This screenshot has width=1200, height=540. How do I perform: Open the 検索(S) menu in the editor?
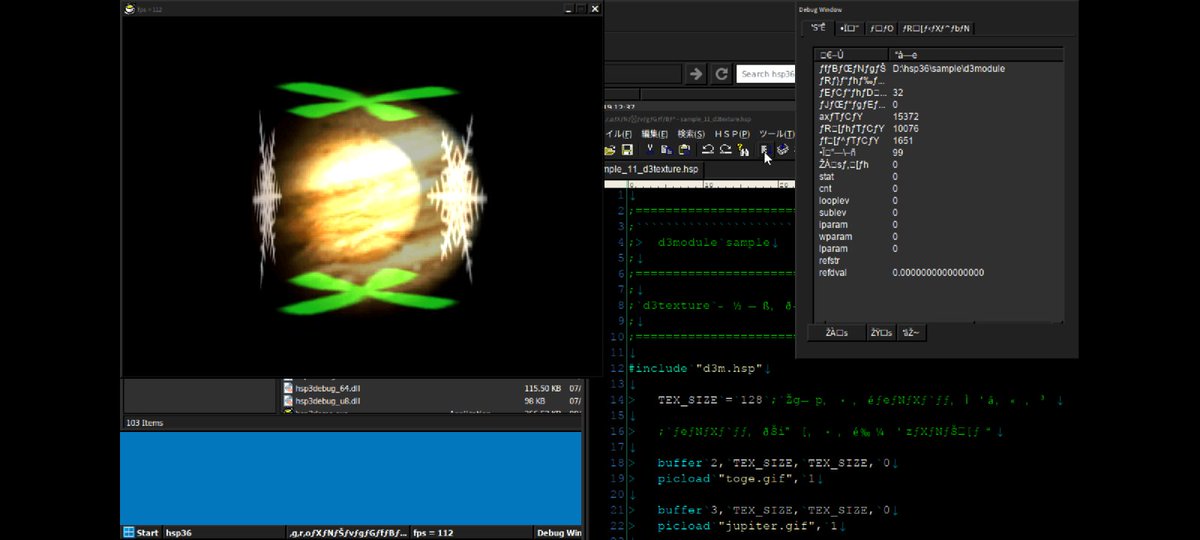click(x=691, y=134)
